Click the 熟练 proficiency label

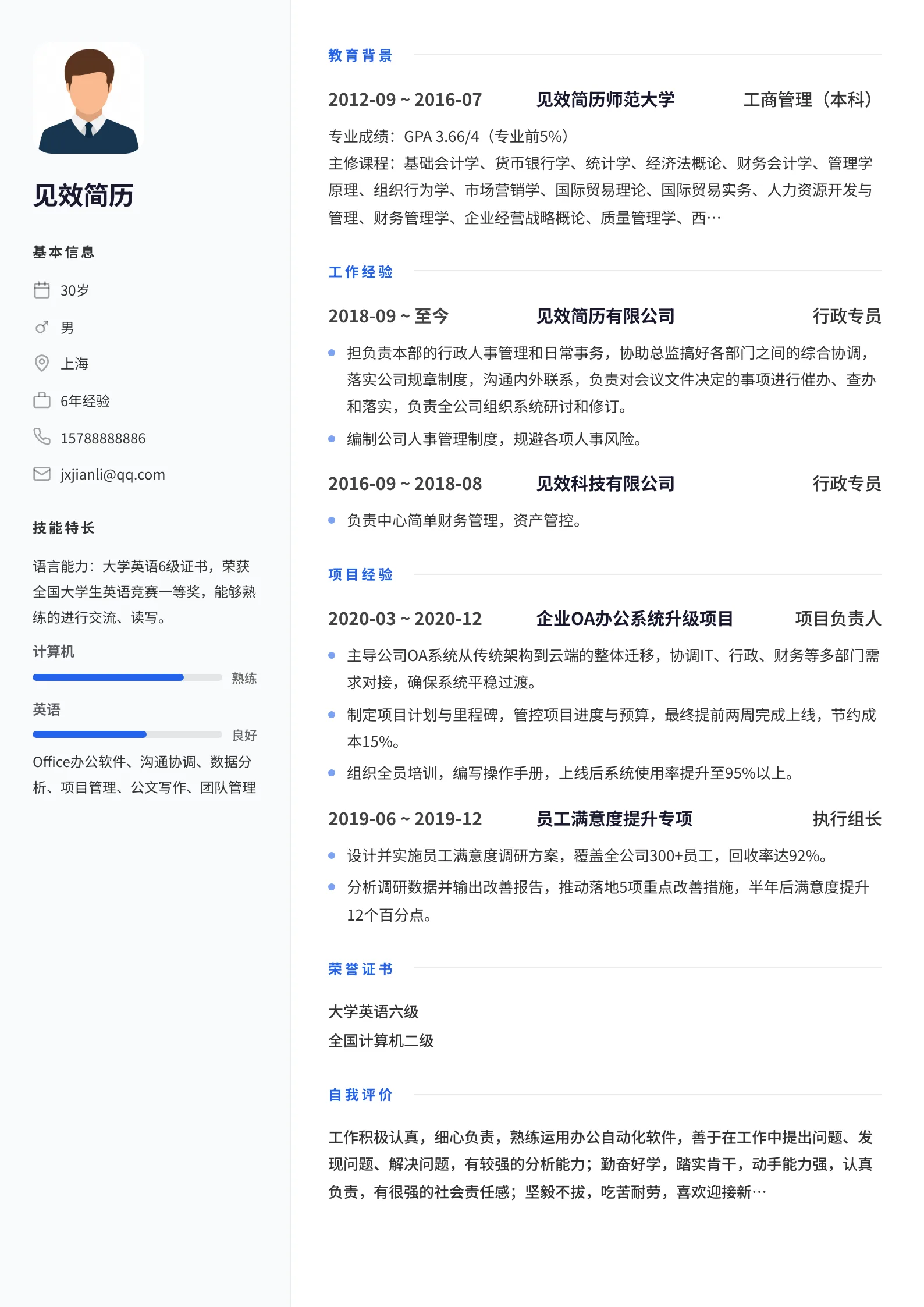244,678
